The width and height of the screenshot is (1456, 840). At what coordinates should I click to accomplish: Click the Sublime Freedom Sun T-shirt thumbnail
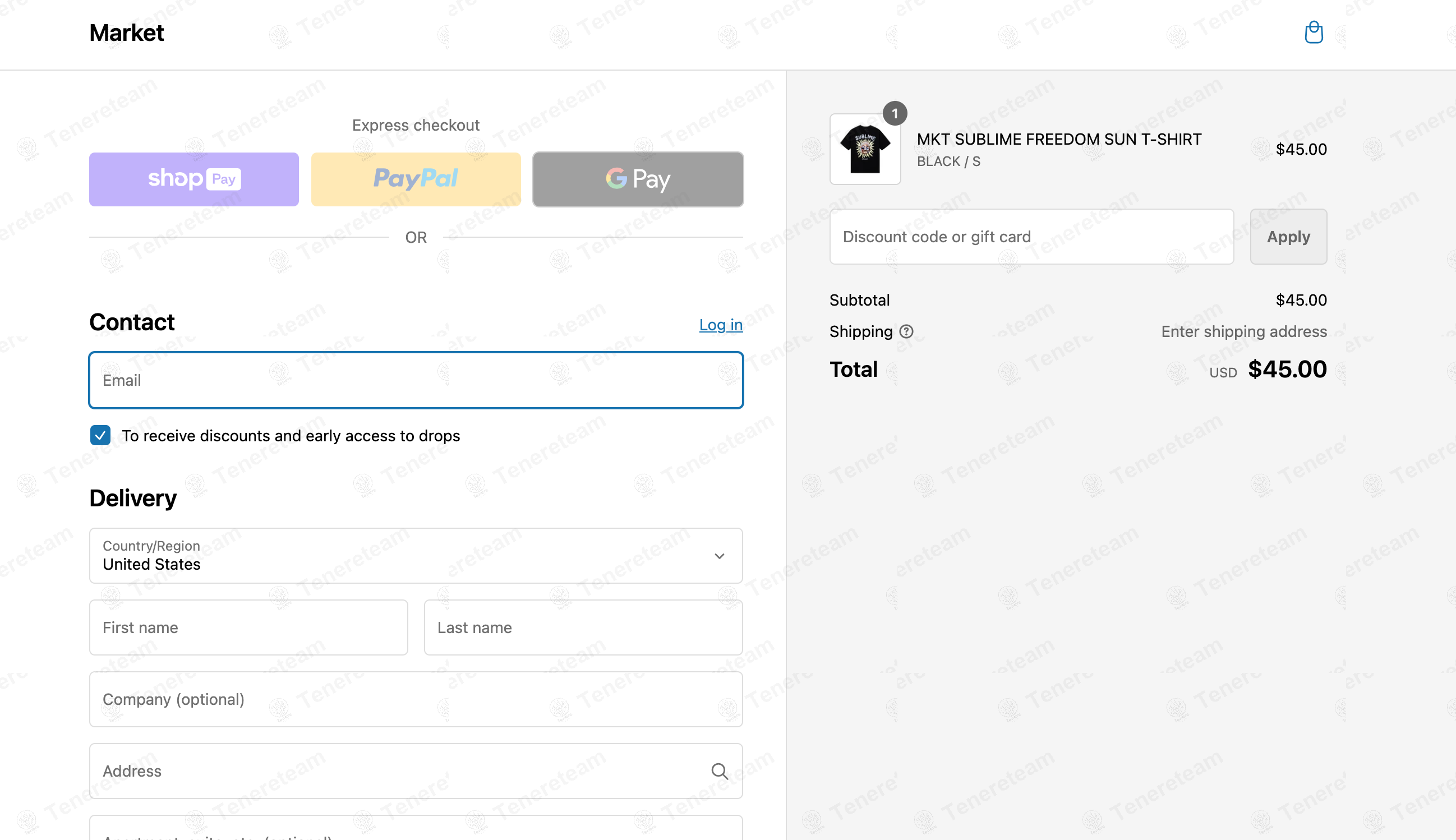pyautogui.click(x=865, y=149)
